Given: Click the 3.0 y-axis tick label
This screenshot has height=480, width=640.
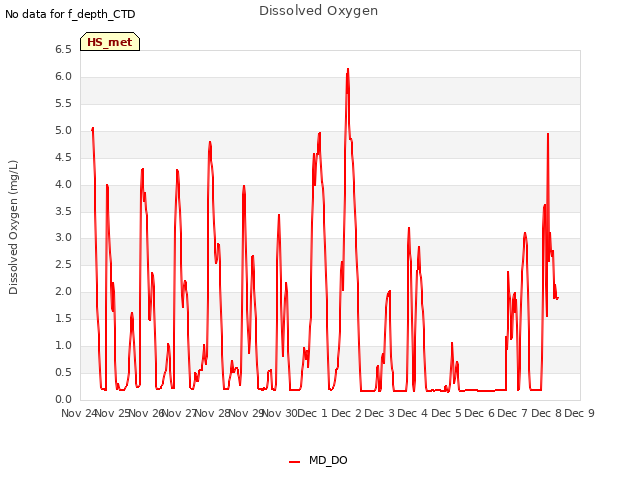Looking at the screenshot, I should pos(63,238).
